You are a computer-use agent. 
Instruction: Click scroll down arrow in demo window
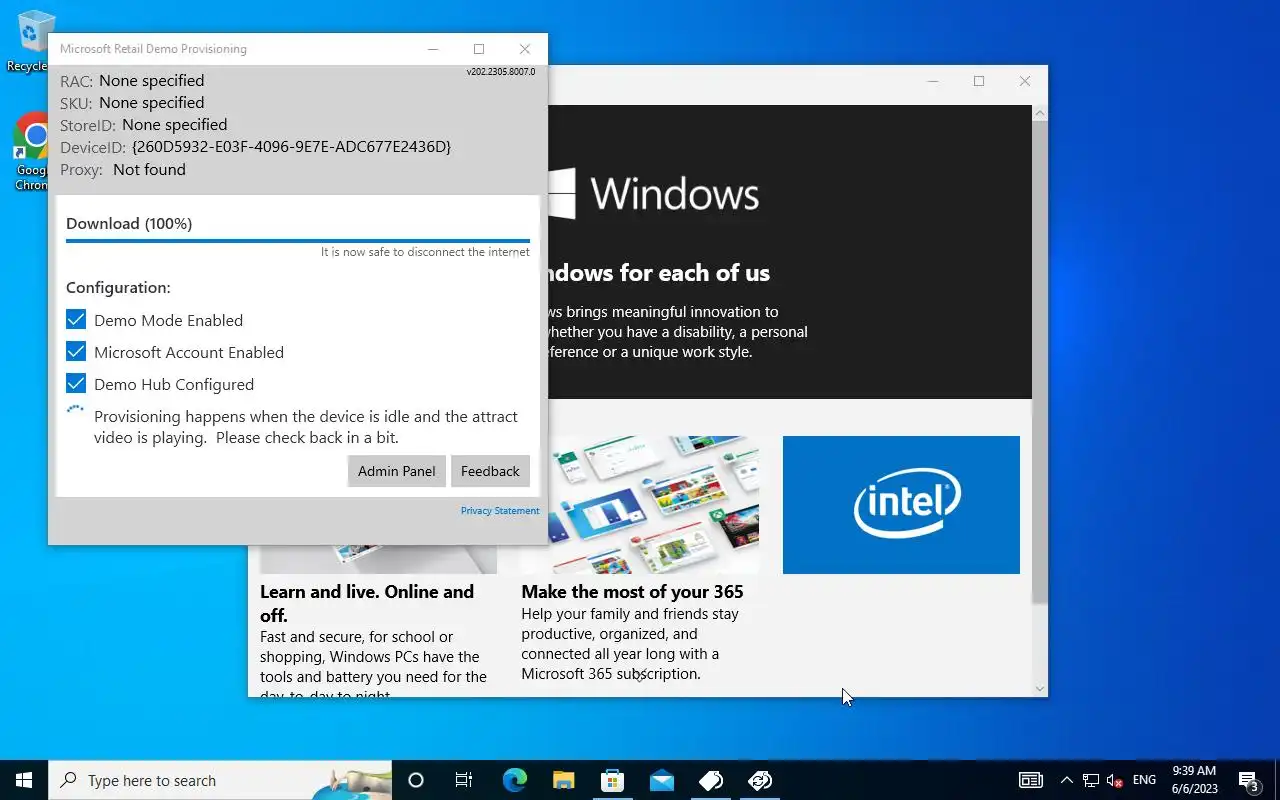[1039, 688]
